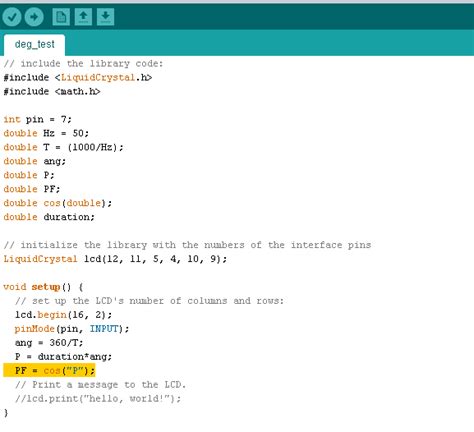Click the '#include <math.h>' line

(x=52, y=91)
